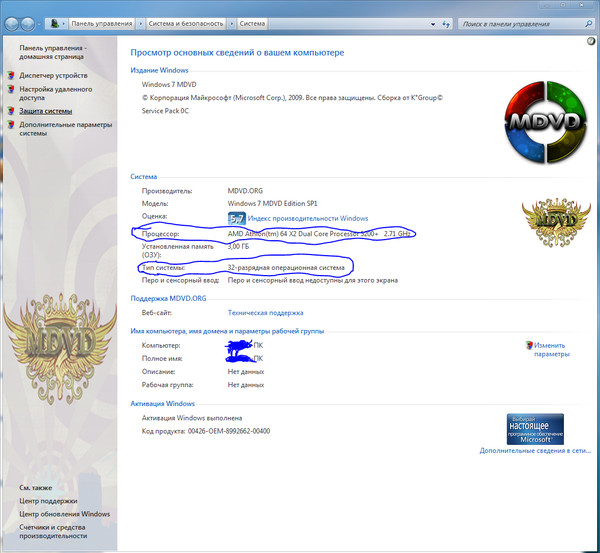Open Дополнительные сведения в сети link
Viewport: 600px width, 553px height.
point(535,451)
